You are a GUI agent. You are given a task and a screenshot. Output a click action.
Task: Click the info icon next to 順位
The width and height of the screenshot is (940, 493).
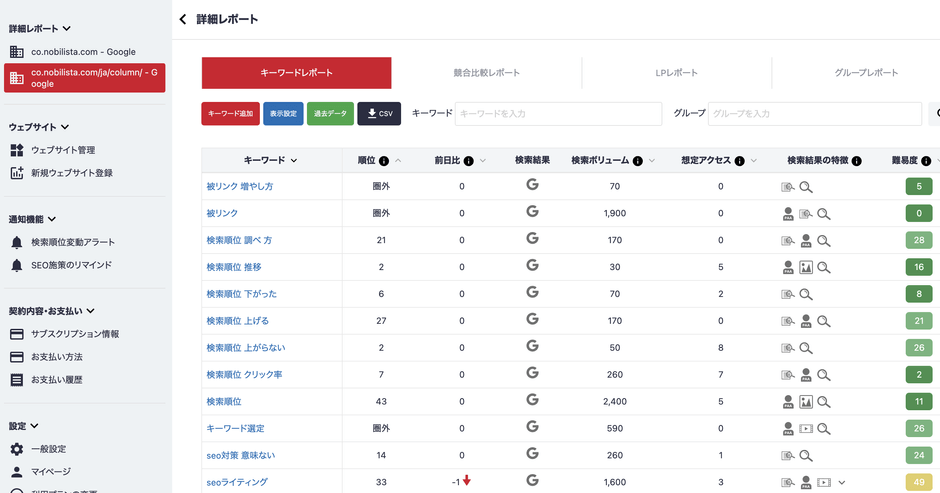coord(384,160)
